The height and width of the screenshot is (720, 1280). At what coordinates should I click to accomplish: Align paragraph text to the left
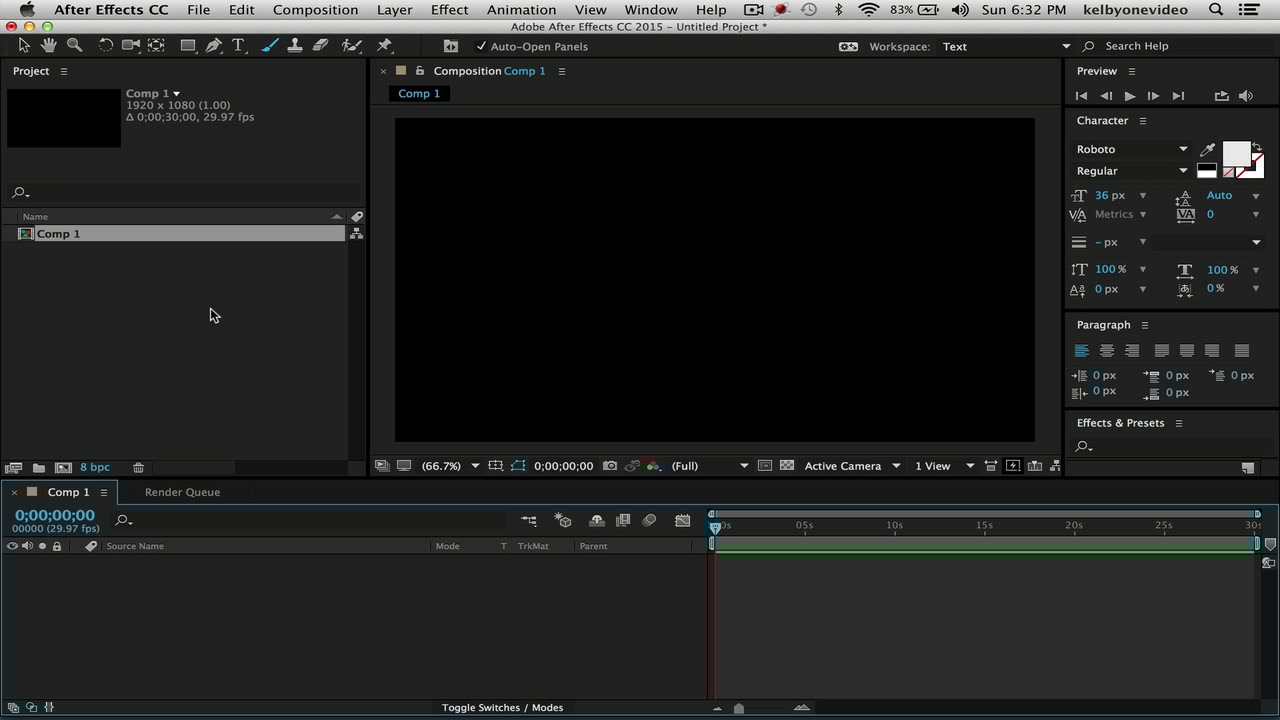(x=1081, y=351)
